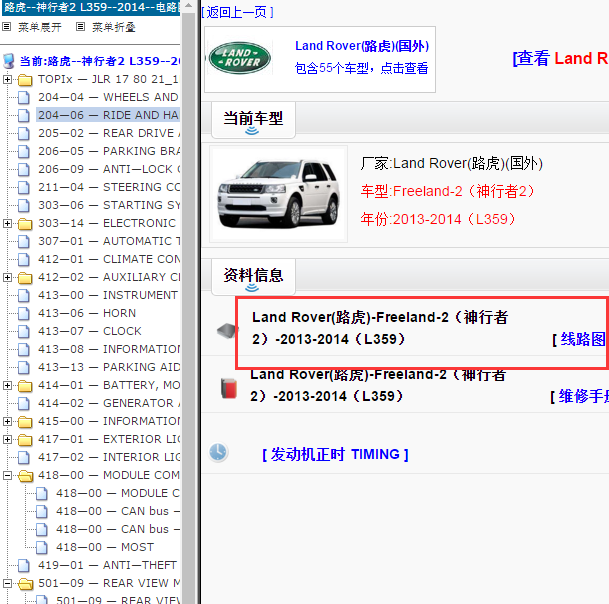This screenshot has height=604, width=609.
Task: Click page icon for 412-01 CLIMATE
Action: click(24, 259)
